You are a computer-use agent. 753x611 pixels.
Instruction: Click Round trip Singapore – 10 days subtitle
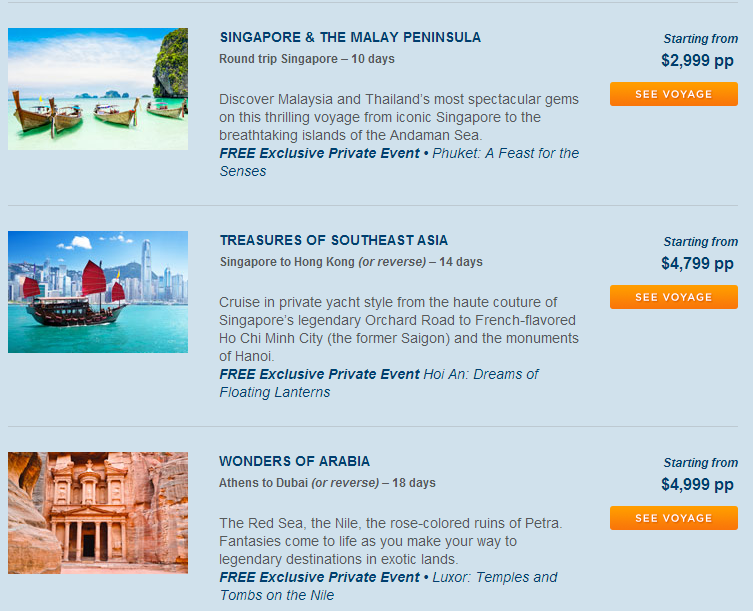(x=307, y=59)
